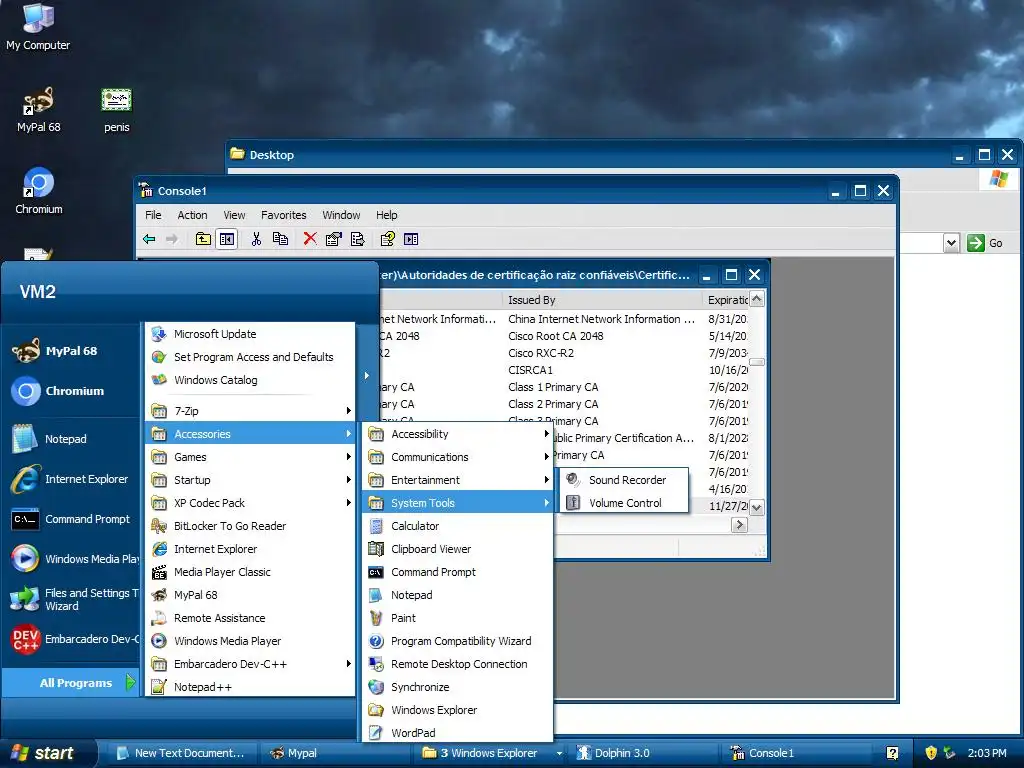
Task: Open Files and Settings Transfer Wizard
Action: pyautogui.click(x=71, y=599)
